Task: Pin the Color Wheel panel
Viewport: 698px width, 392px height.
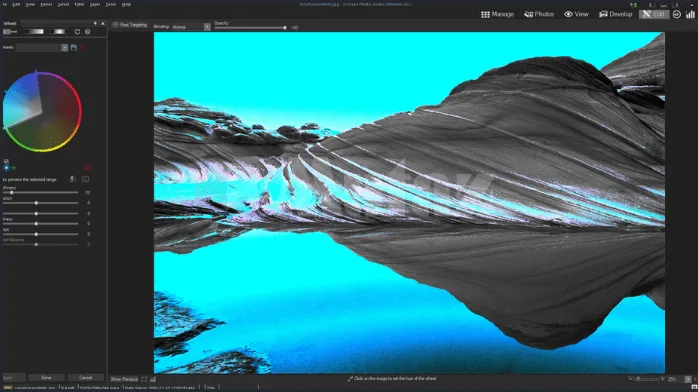Action: (x=95, y=23)
